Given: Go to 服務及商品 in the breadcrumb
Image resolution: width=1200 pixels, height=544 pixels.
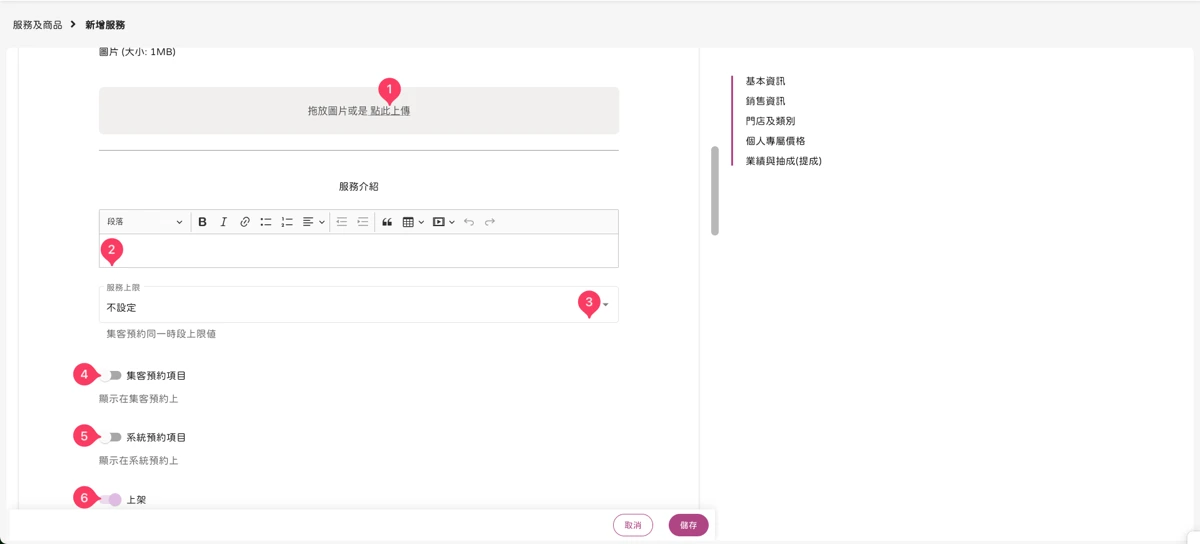Looking at the screenshot, I should (x=37, y=24).
